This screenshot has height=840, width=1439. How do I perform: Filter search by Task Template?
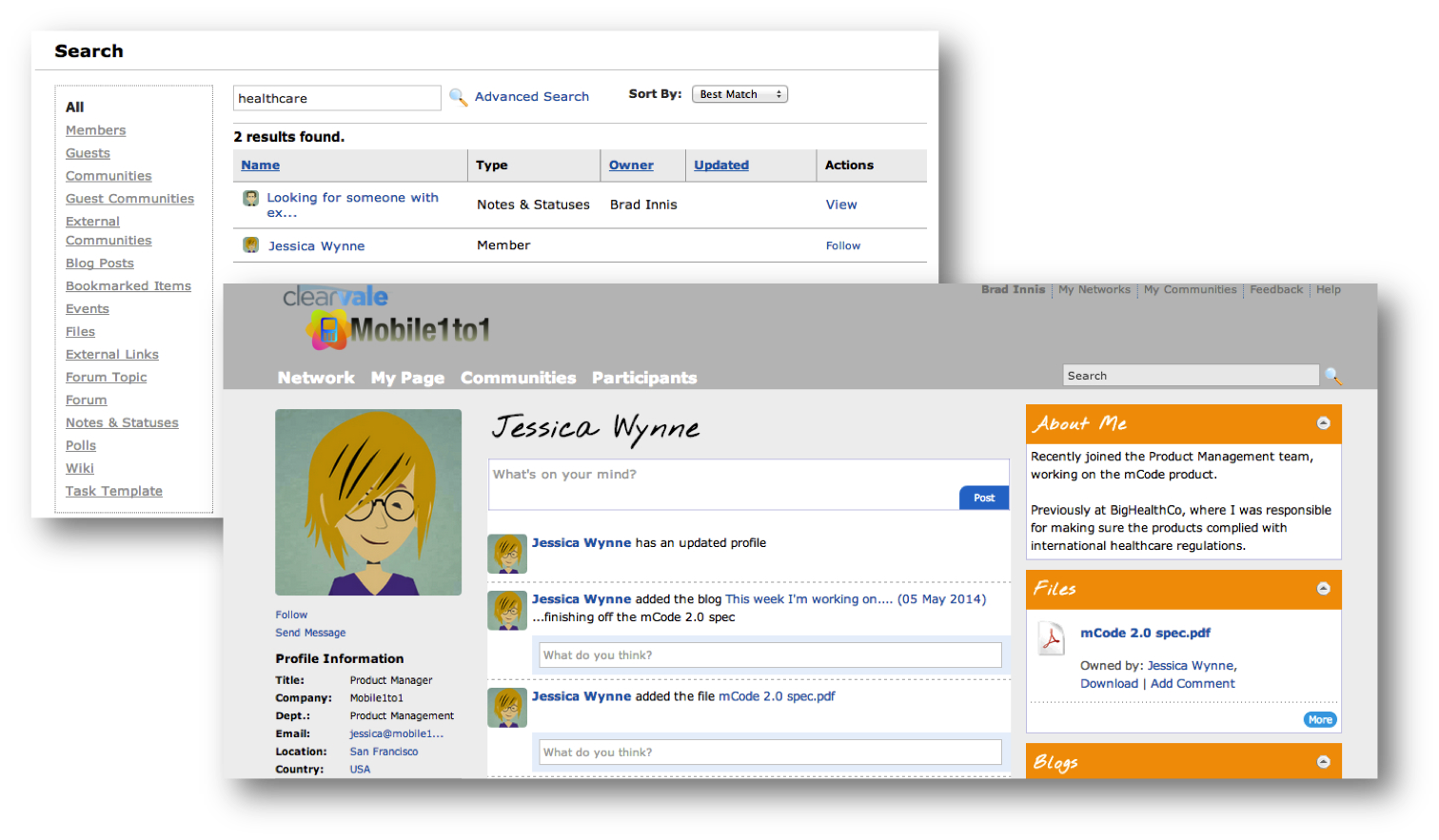(x=114, y=492)
